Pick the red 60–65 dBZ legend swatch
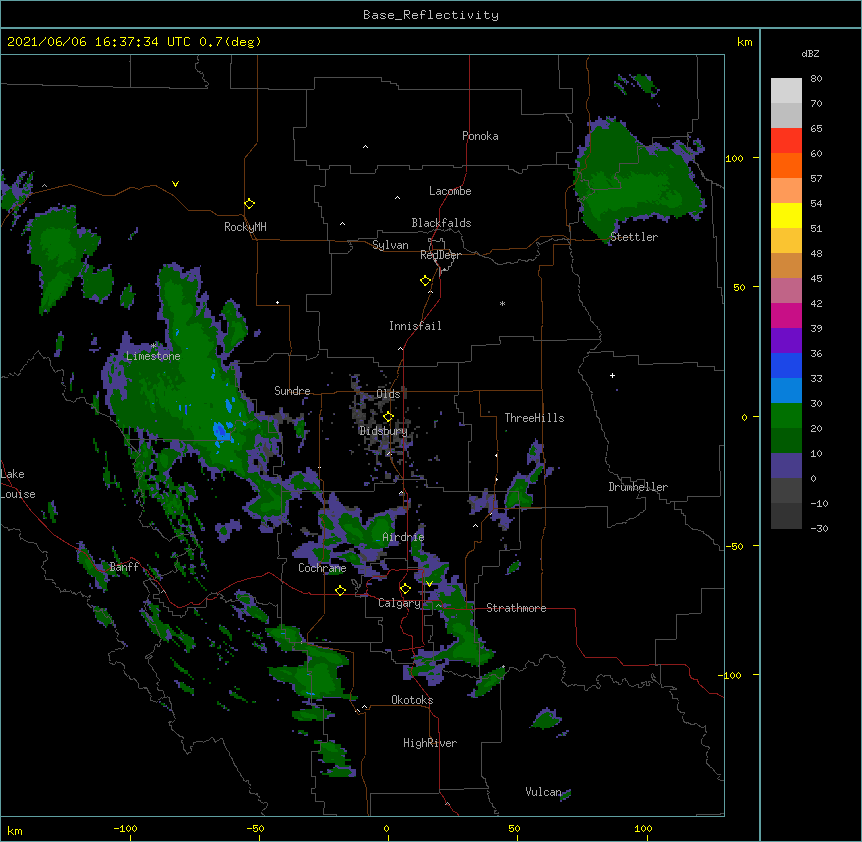This screenshot has height=842, width=862. 786,141
